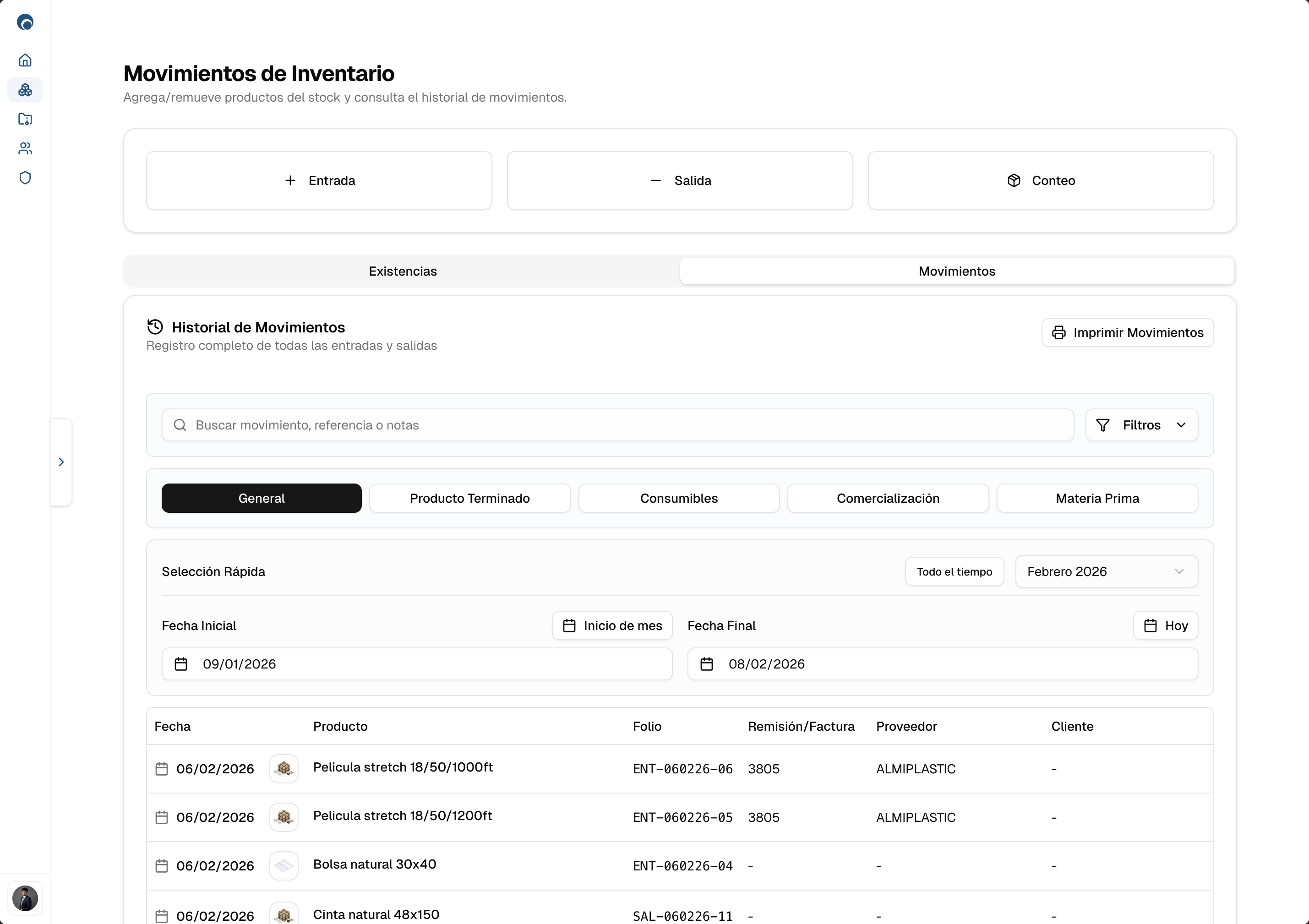
Task: Open the Febrero 2026 month selector
Action: click(1106, 571)
